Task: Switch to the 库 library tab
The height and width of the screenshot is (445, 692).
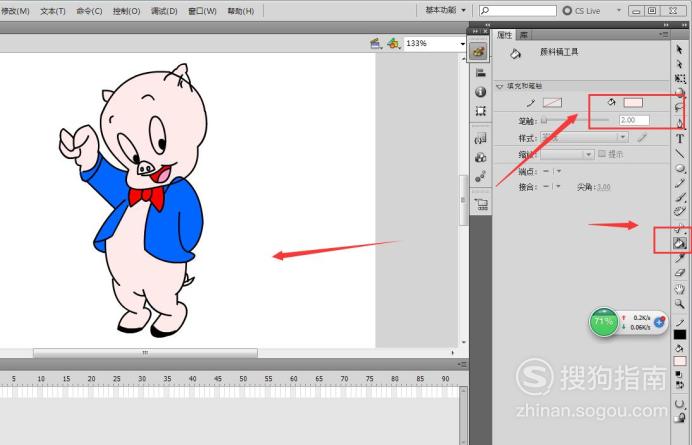Action: coord(523,35)
